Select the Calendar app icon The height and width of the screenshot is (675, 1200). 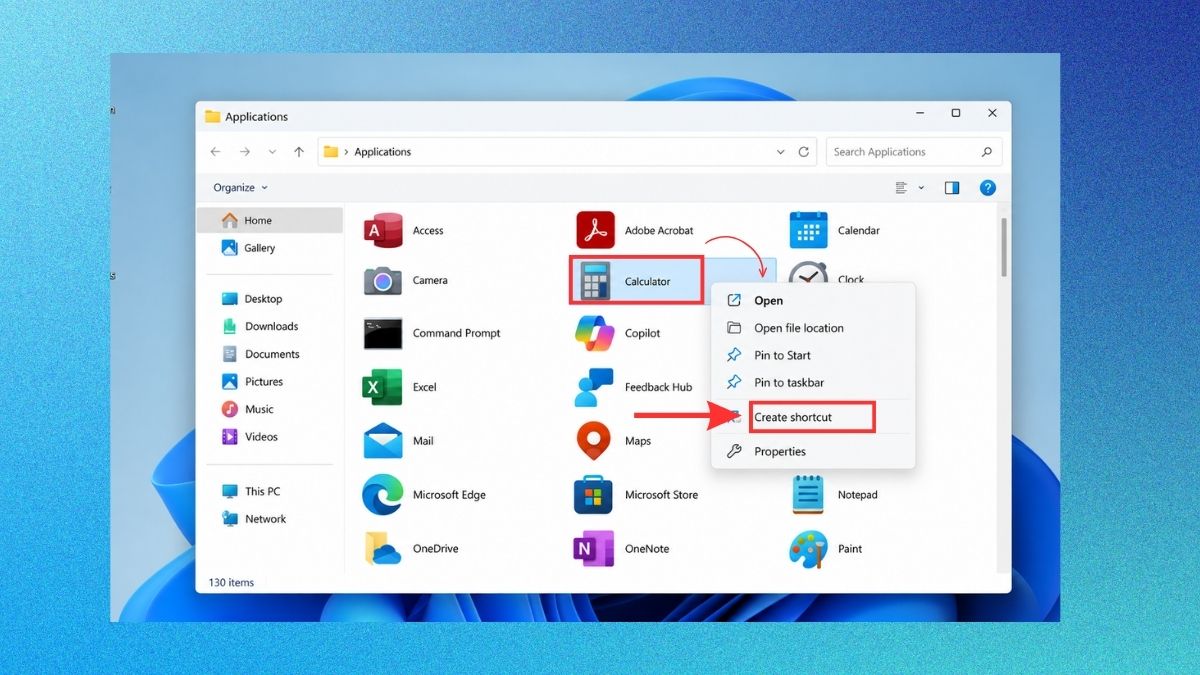pyautogui.click(x=808, y=230)
